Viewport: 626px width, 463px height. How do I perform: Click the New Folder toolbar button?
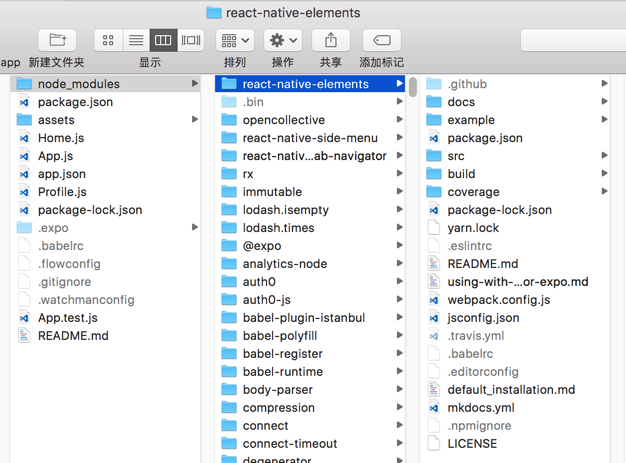57,40
